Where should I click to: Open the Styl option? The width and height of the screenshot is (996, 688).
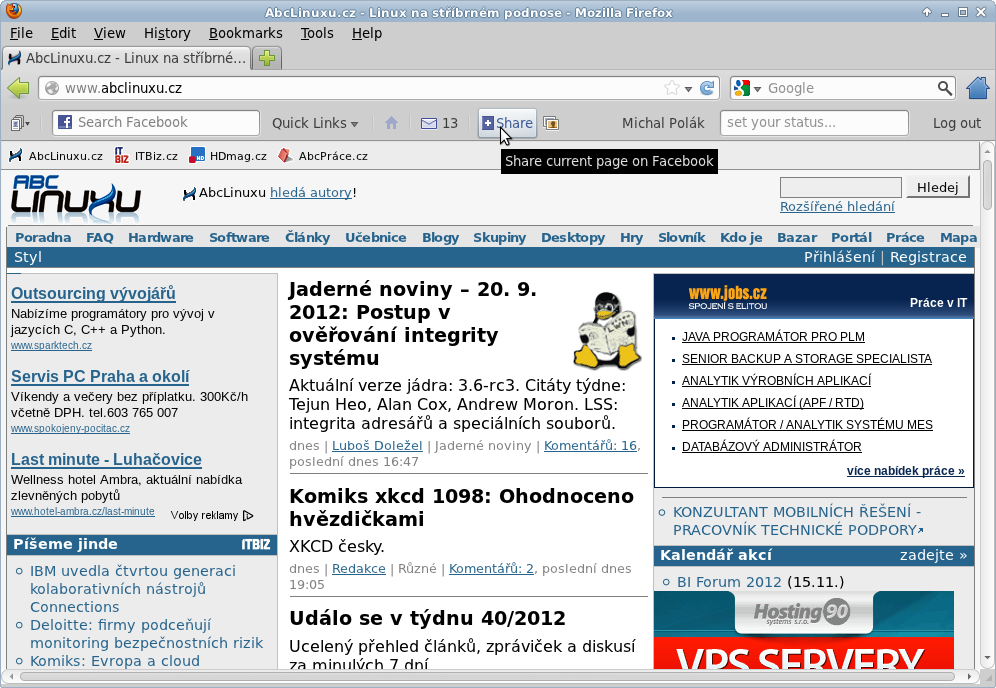coord(28,257)
